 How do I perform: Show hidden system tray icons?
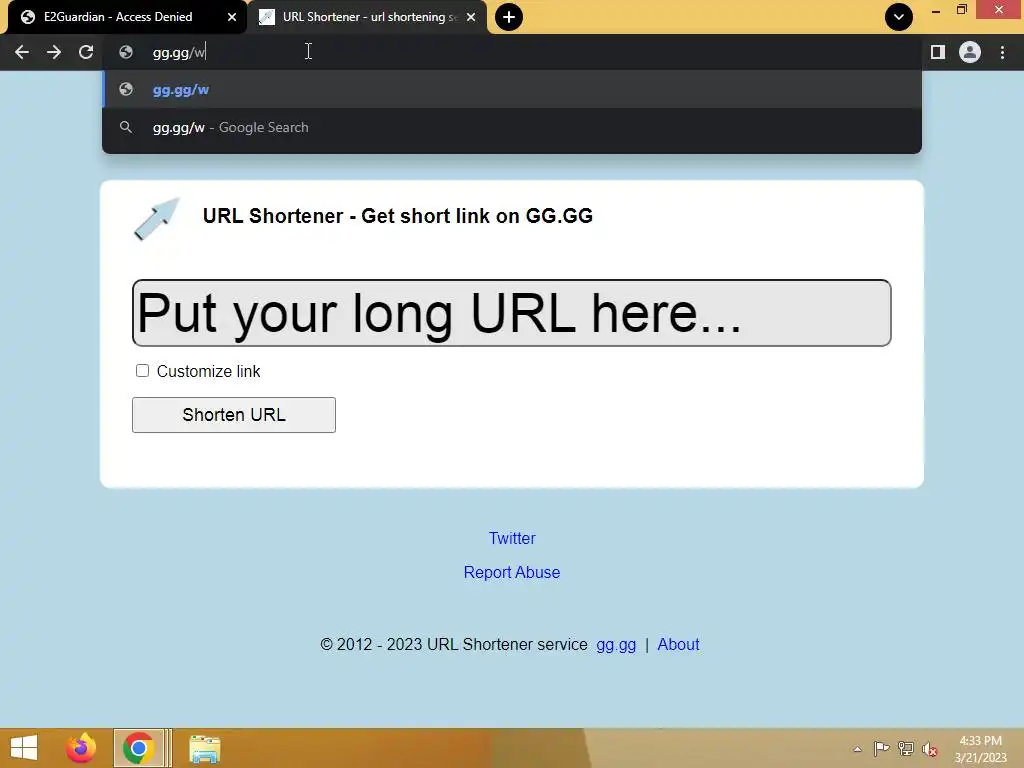point(857,749)
